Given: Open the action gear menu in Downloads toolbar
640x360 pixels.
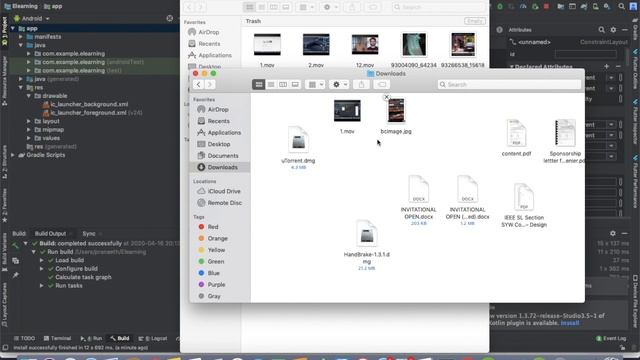Looking at the screenshot, I should 339,84.
